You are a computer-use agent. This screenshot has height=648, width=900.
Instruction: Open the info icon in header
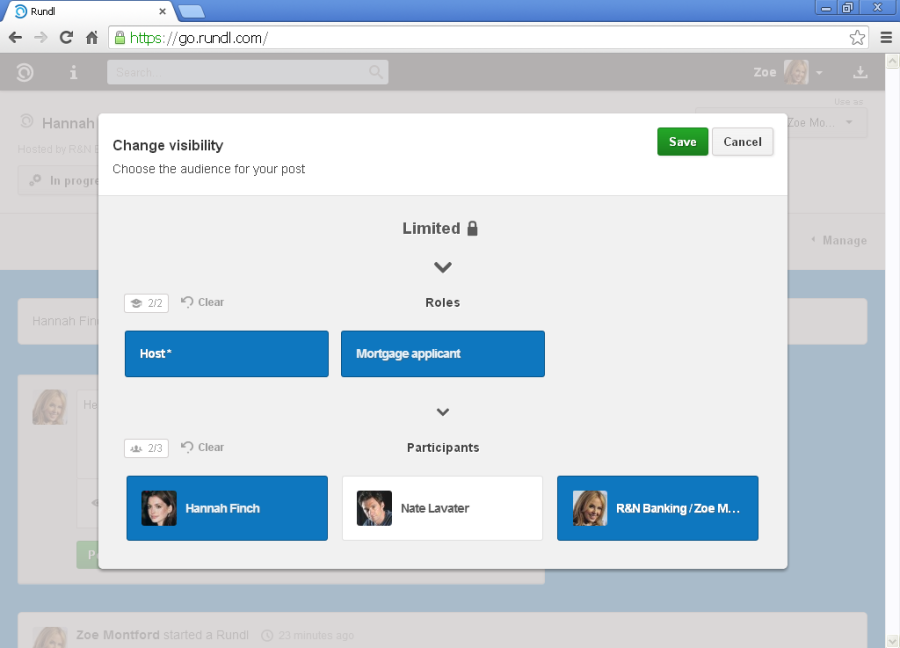pos(73,72)
